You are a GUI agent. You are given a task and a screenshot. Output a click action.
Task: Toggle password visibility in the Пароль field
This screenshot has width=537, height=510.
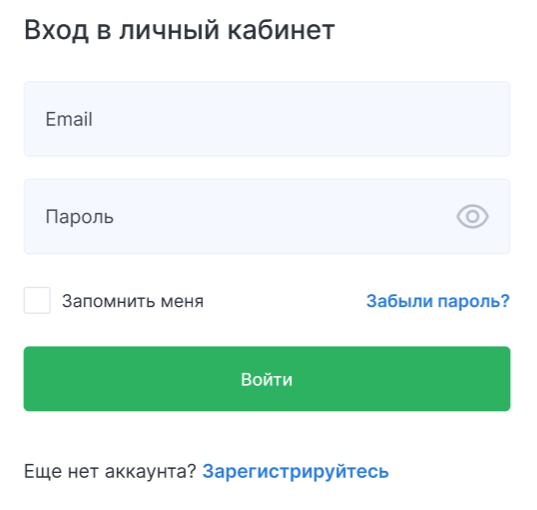pos(472,216)
